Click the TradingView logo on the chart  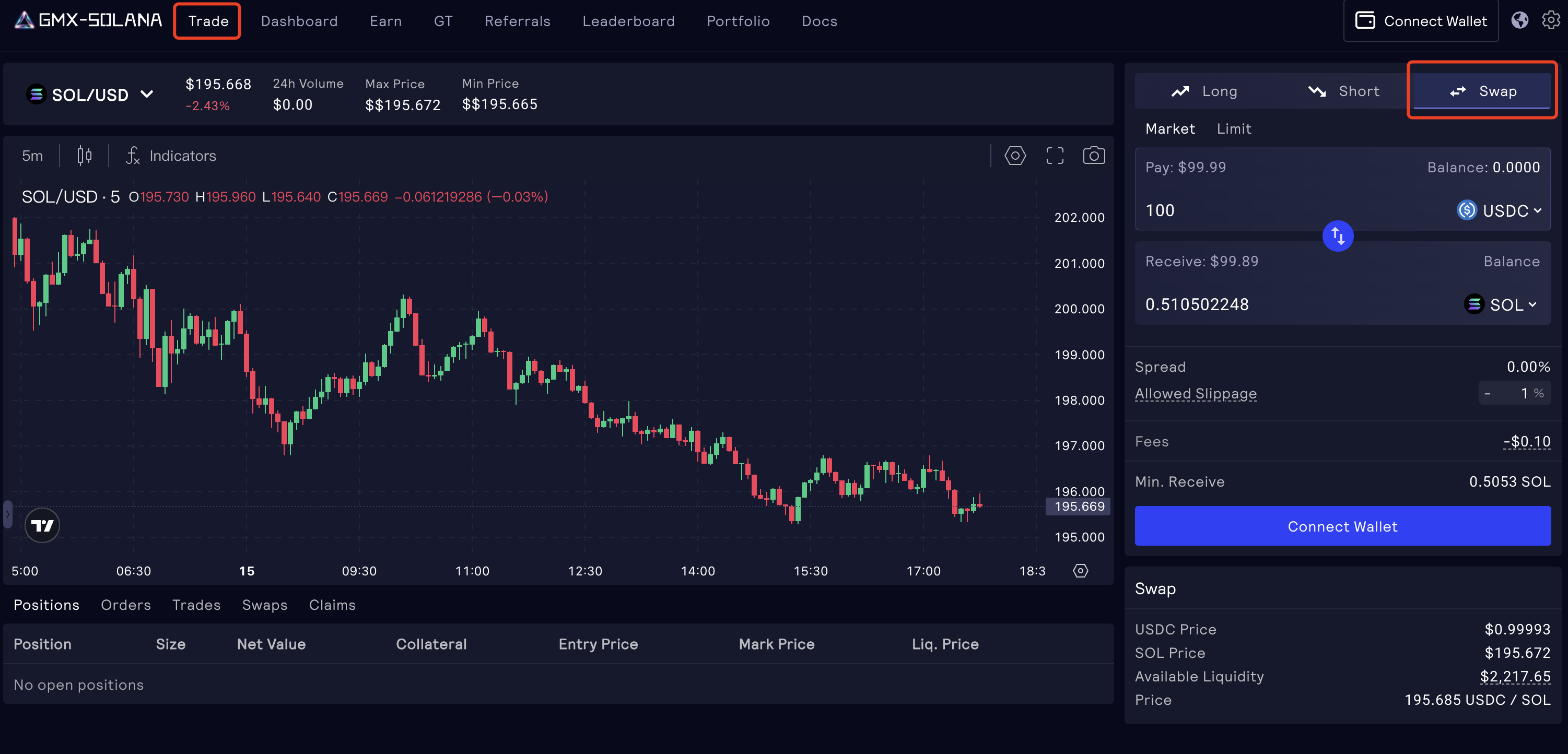click(41, 525)
